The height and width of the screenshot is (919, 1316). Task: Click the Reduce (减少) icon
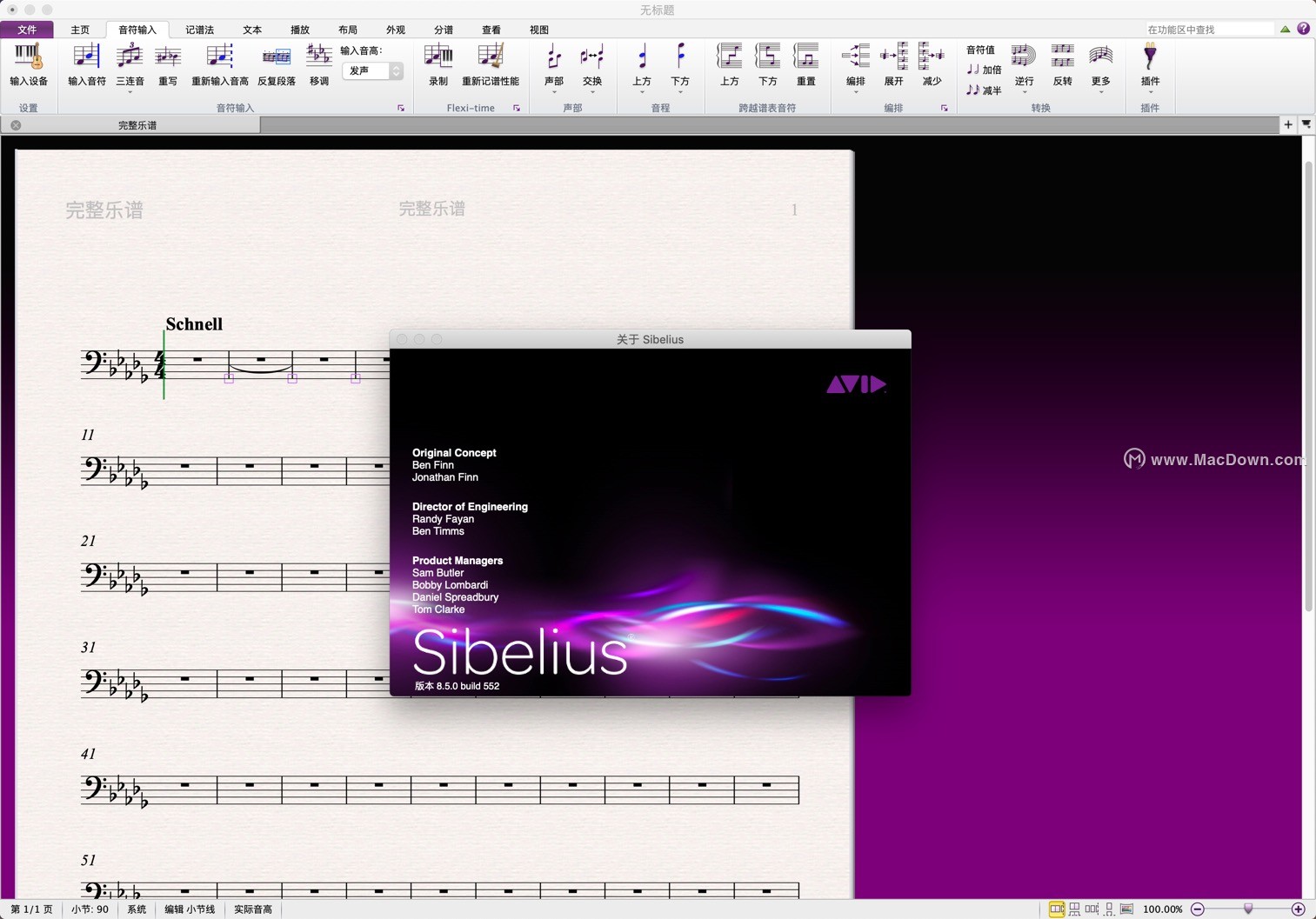[x=932, y=64]
